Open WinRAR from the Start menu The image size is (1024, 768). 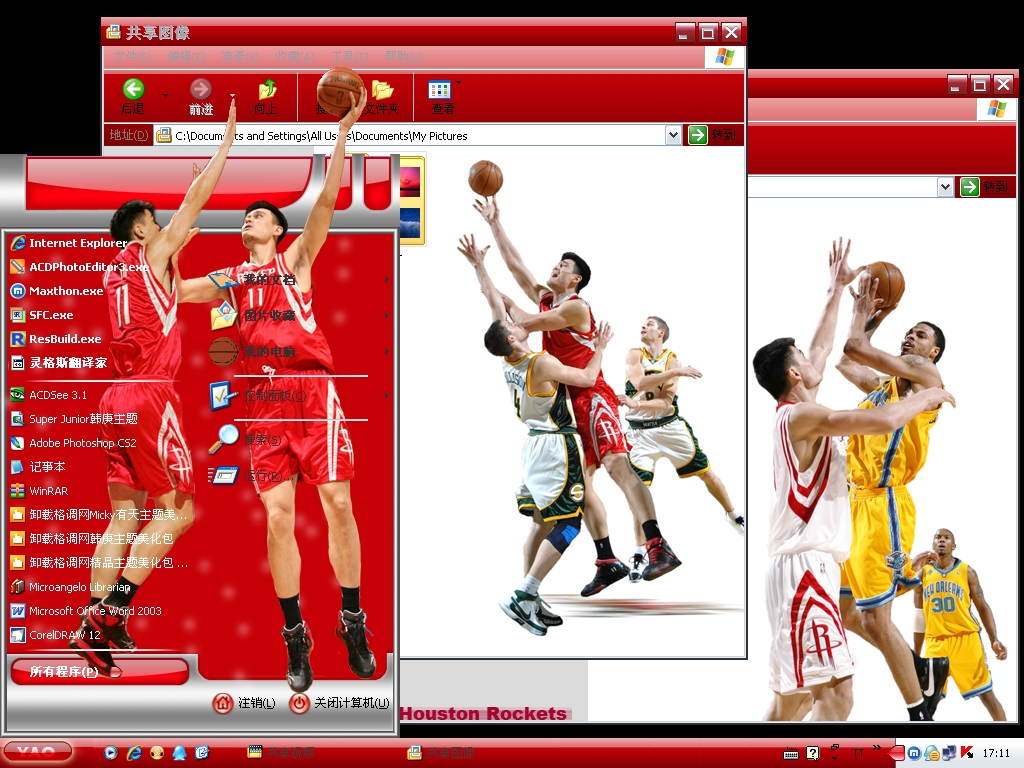point(39,491)
